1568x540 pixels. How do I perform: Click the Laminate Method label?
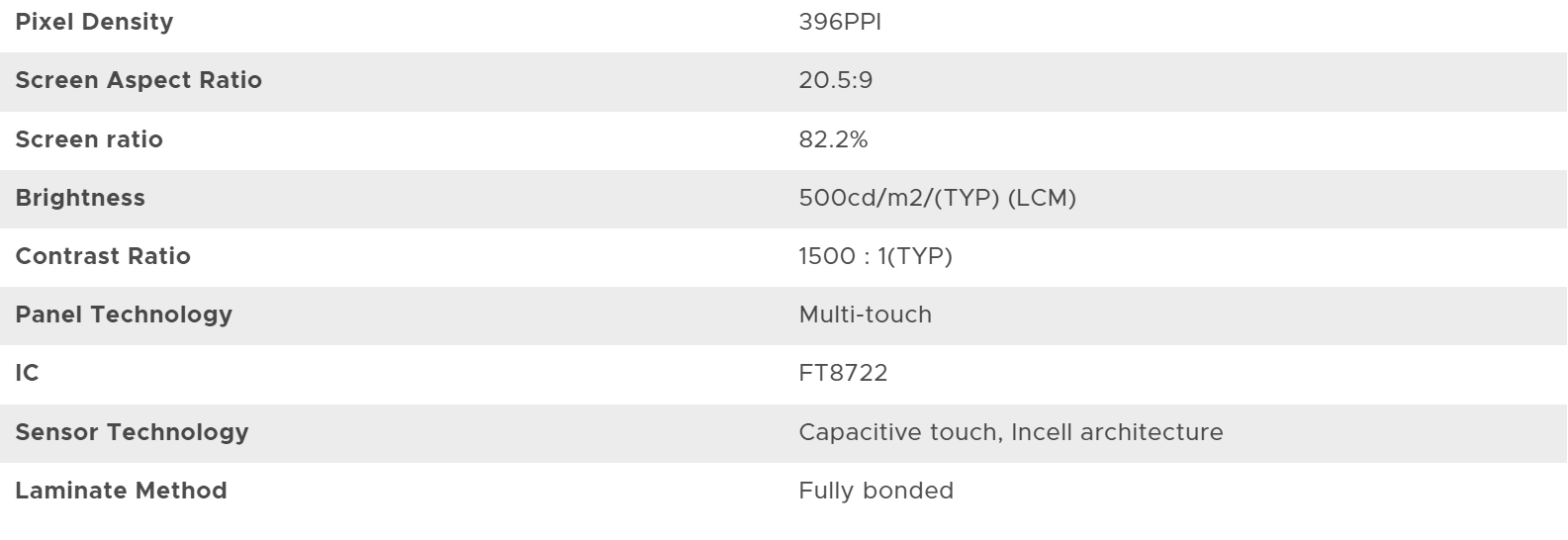[121, 491]
